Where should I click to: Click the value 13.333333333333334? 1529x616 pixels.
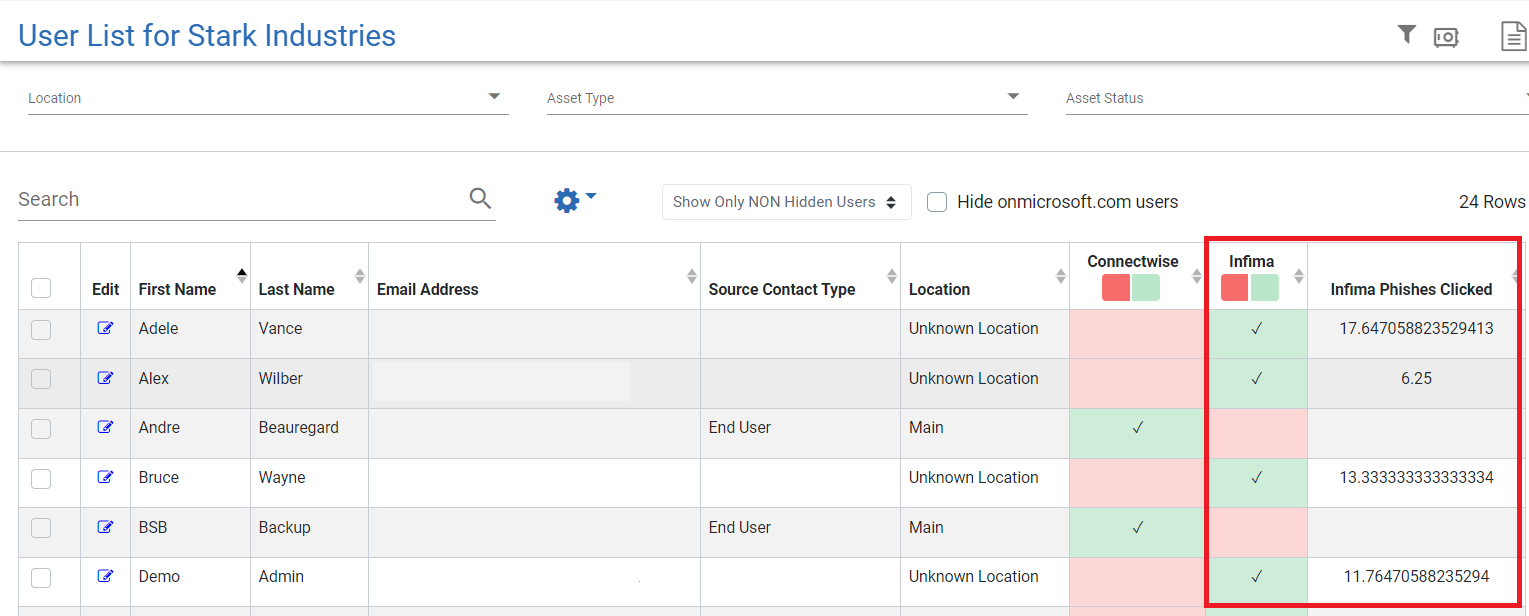[x=1416, y=477]
